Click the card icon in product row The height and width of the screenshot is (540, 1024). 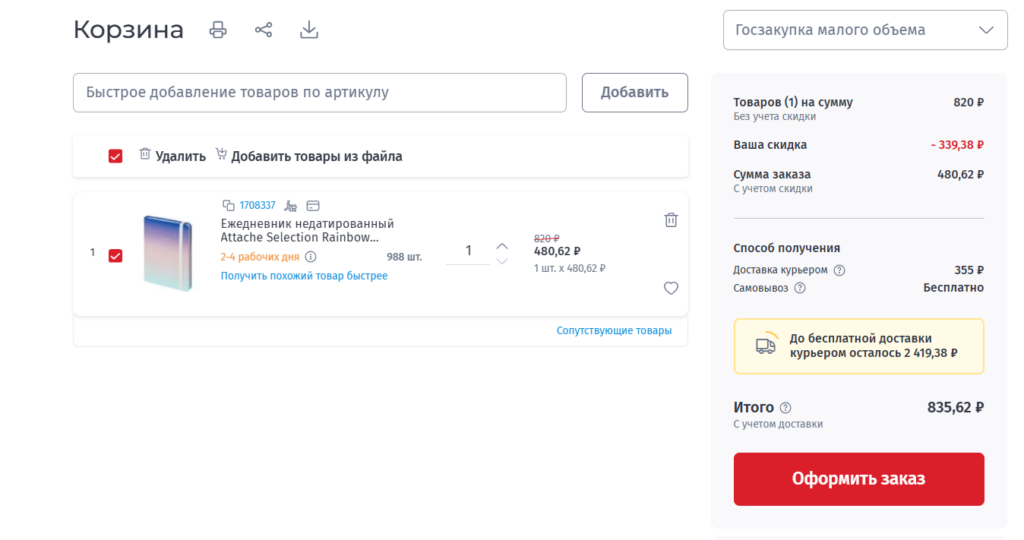(313, 206)
